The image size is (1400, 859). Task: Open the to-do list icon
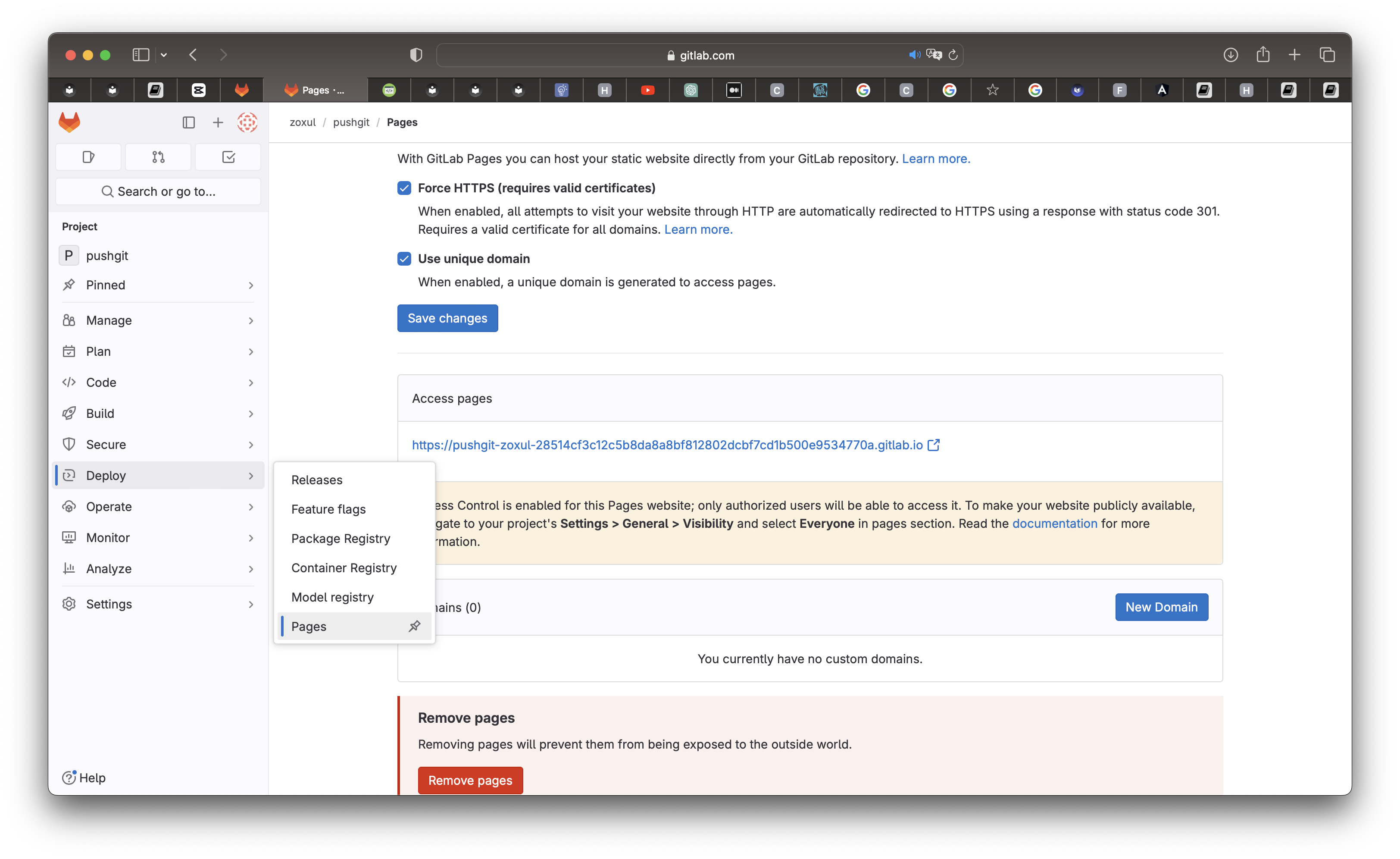click(228, 157)
